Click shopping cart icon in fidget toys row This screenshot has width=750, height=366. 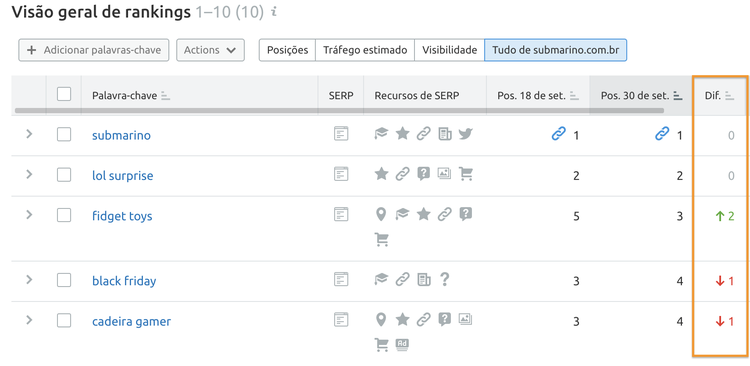[381, 239]
